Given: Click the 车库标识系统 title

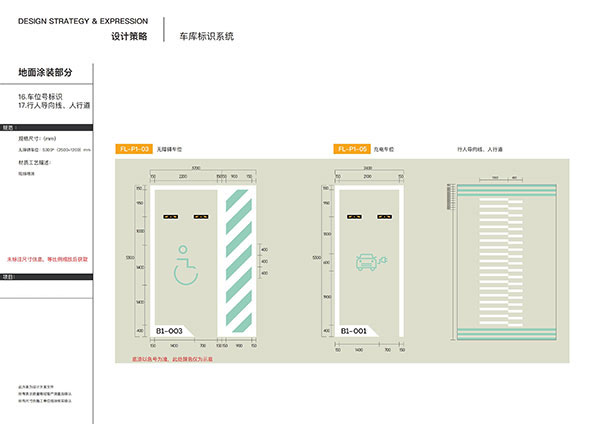Looking at the screenshot, I should click(x=207, y=36).
